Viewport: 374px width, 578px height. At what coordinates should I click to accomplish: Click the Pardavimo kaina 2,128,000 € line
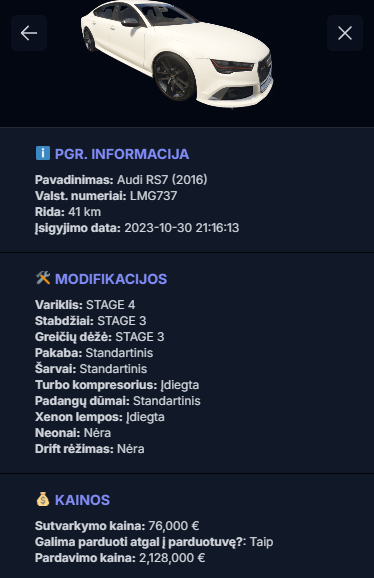[120, 558]
